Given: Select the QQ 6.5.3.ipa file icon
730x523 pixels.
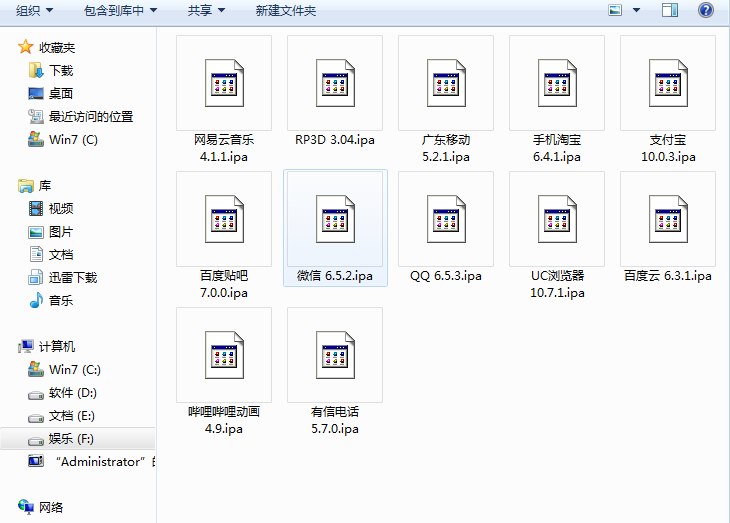Looking at the screenshot, I should click(446, 219).
